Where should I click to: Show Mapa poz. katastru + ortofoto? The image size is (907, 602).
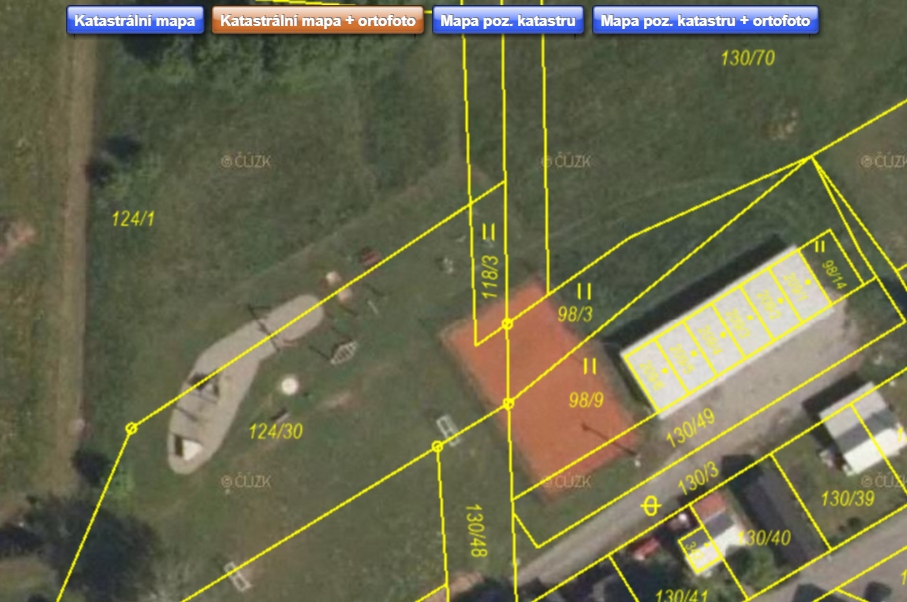tap(705, 21)
